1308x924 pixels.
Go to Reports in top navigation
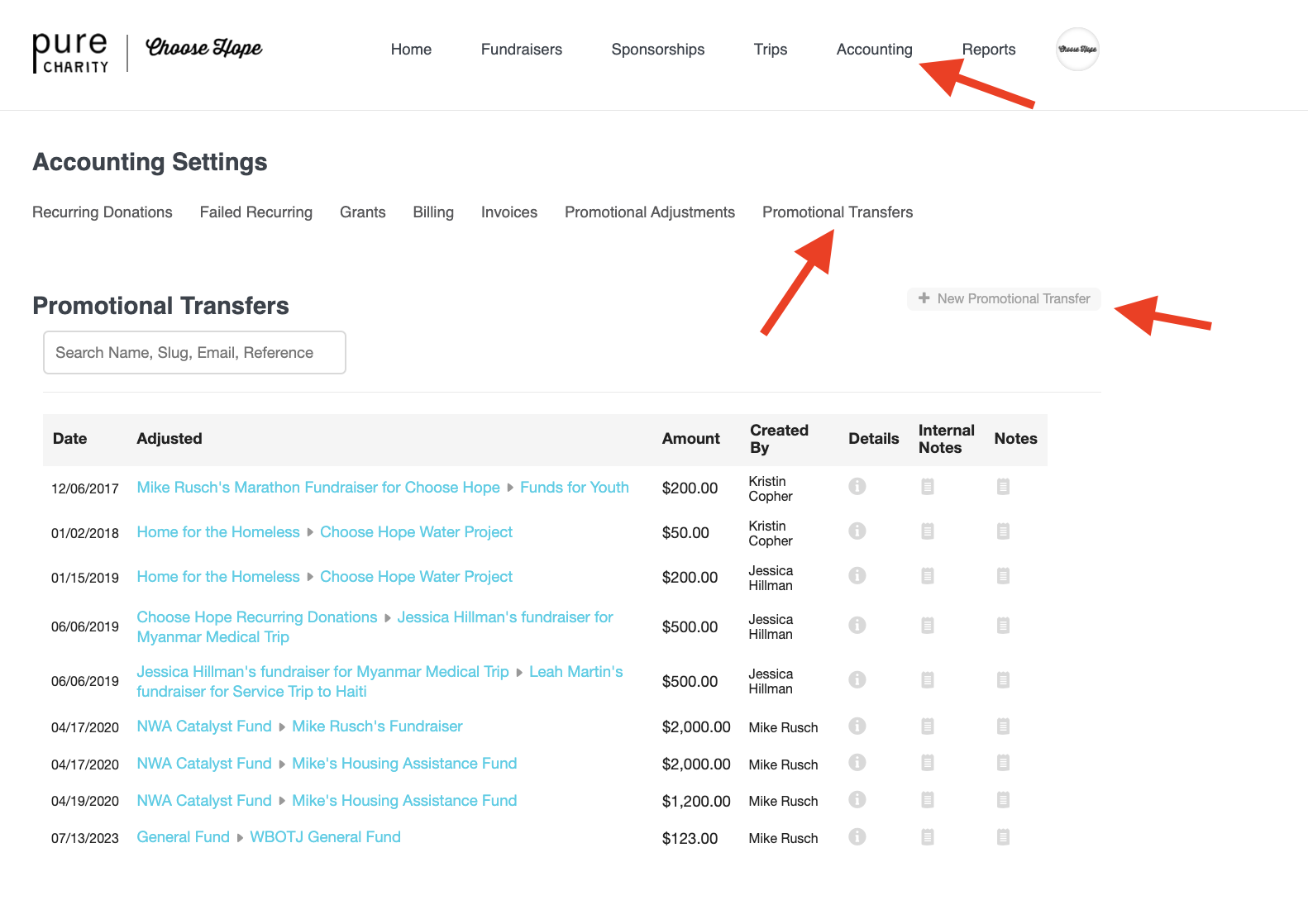(988, 50)
